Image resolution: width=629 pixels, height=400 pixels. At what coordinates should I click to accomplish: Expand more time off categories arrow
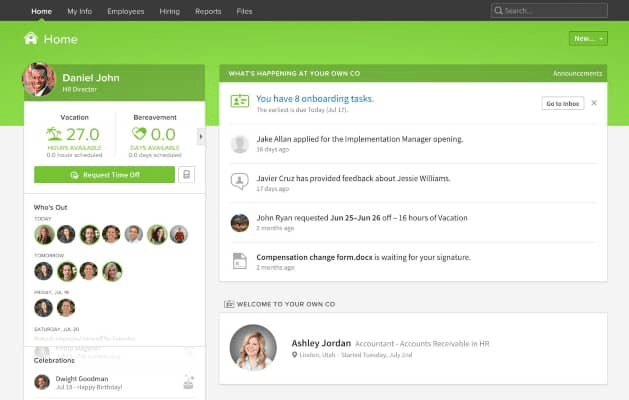pyautogui.click(x=201, y=136)
